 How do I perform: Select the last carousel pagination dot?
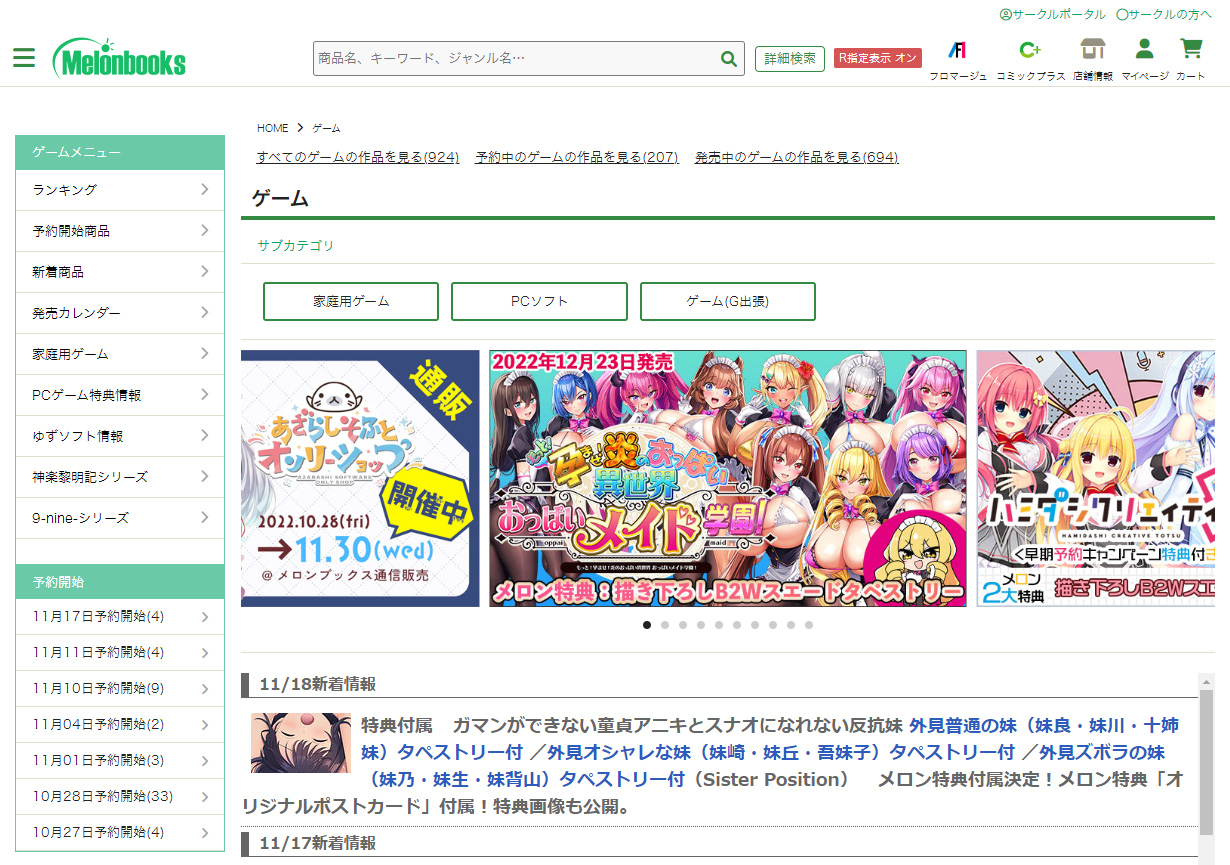tap(809, 625)
